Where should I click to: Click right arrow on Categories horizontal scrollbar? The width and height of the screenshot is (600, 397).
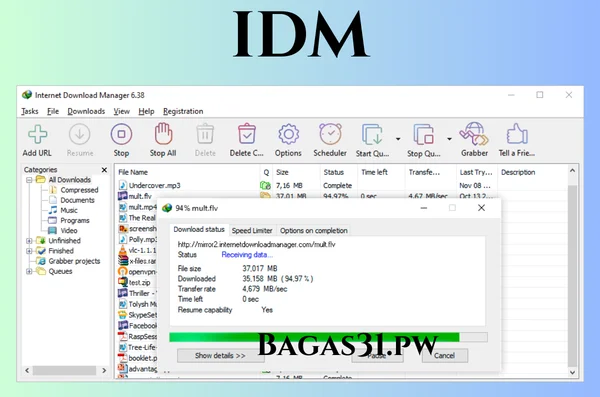(x=104, y=371)
